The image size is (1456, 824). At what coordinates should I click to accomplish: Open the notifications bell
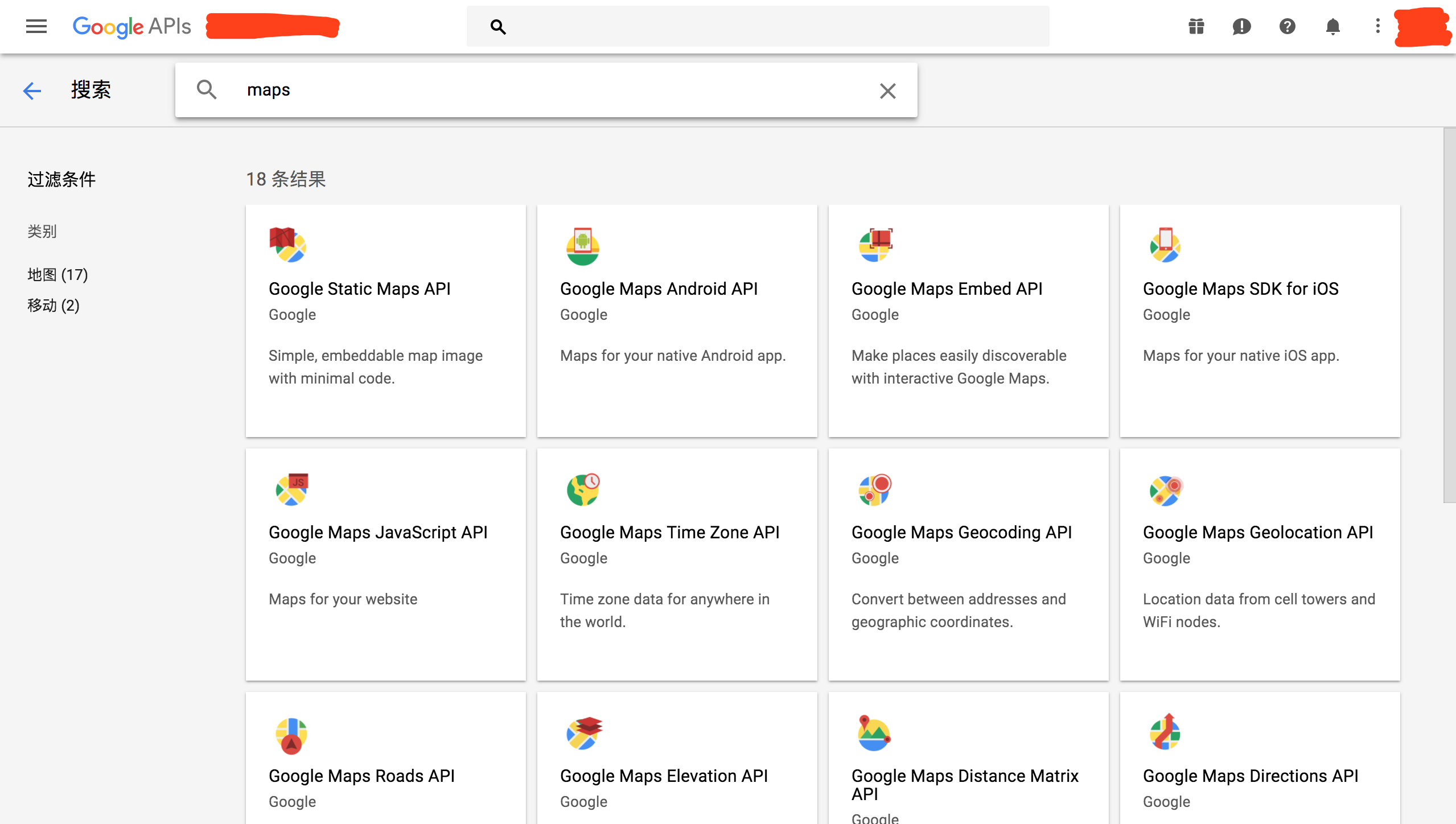tap(1332, 26)
